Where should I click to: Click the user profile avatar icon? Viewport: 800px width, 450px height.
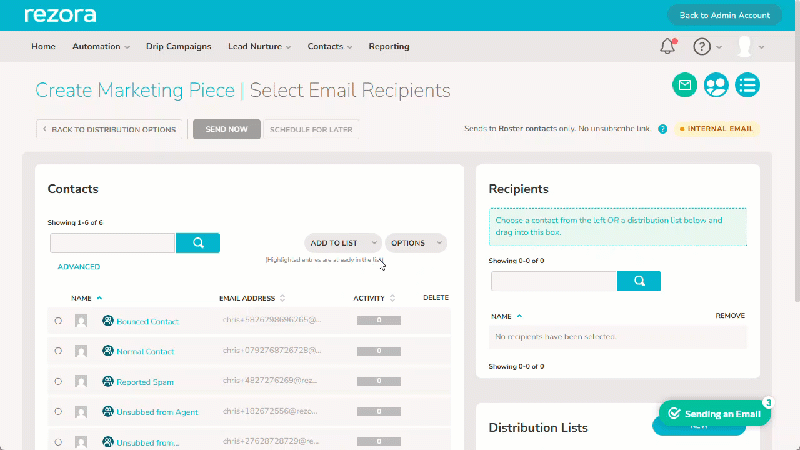[744, 46]
